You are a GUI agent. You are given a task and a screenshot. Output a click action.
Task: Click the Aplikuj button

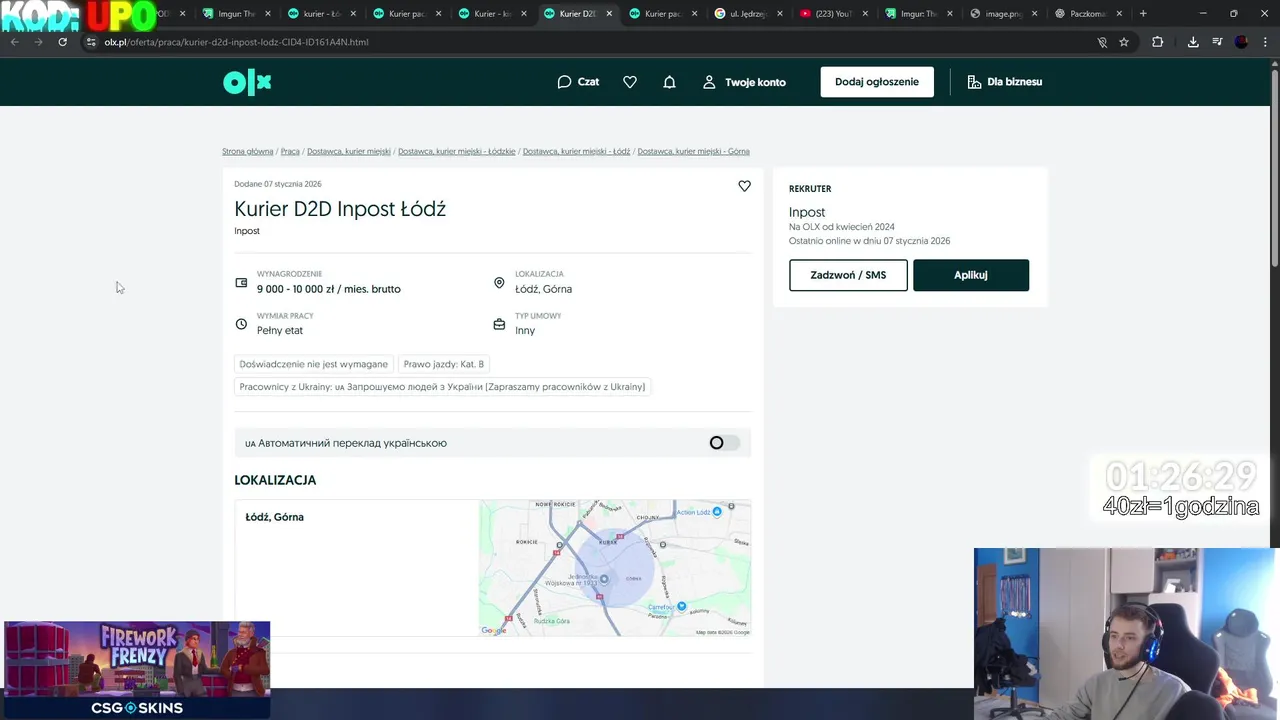click(971, 275)
